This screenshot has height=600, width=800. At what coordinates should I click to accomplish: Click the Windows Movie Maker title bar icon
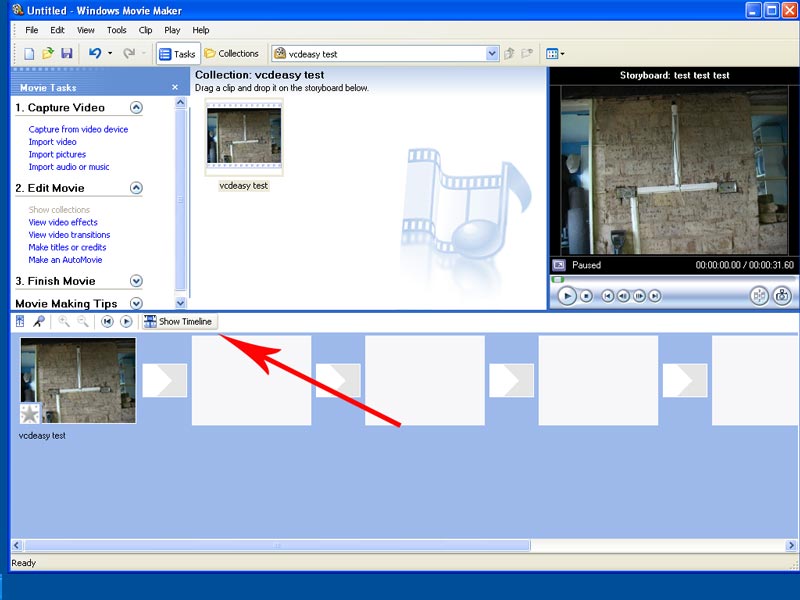[x=18, y=10]
